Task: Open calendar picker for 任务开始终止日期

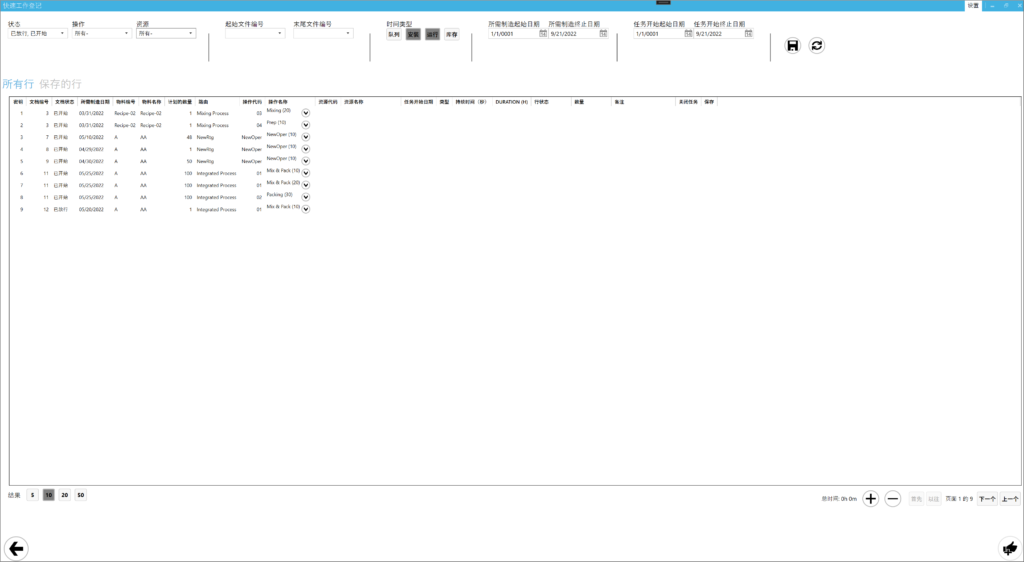Action: [748, 34]
